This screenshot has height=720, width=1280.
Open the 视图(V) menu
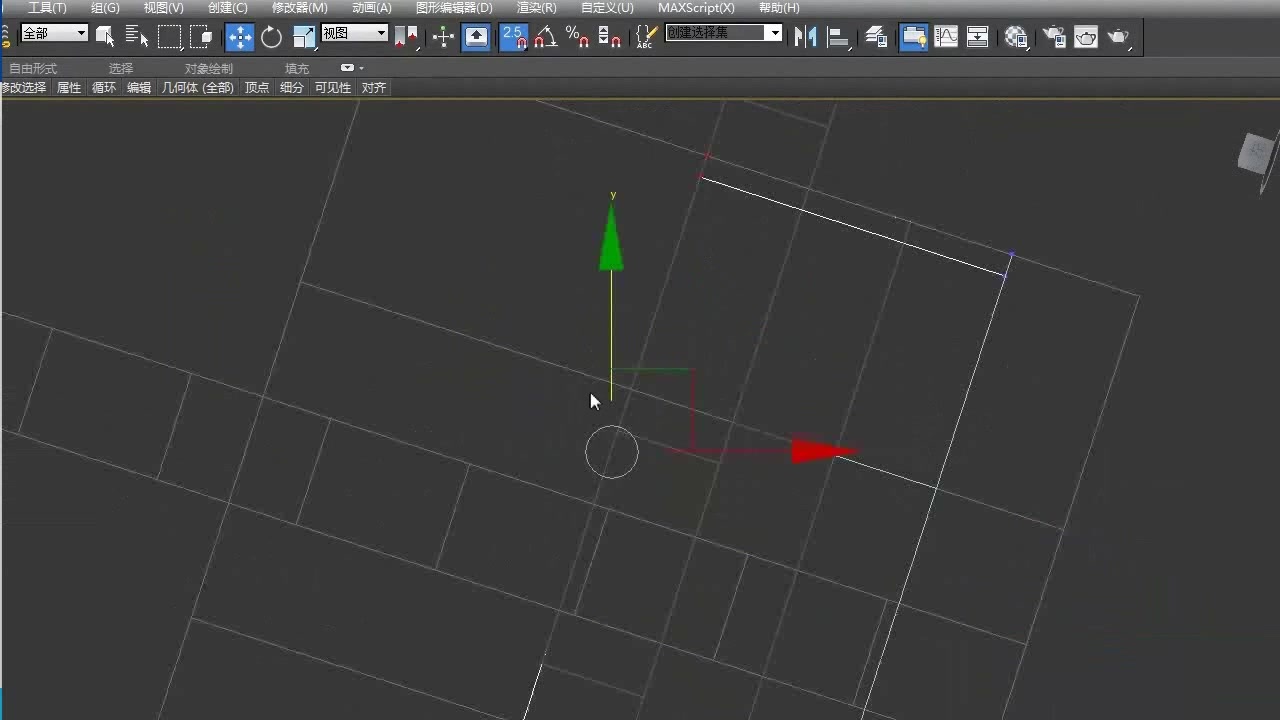tap(163, 8)
